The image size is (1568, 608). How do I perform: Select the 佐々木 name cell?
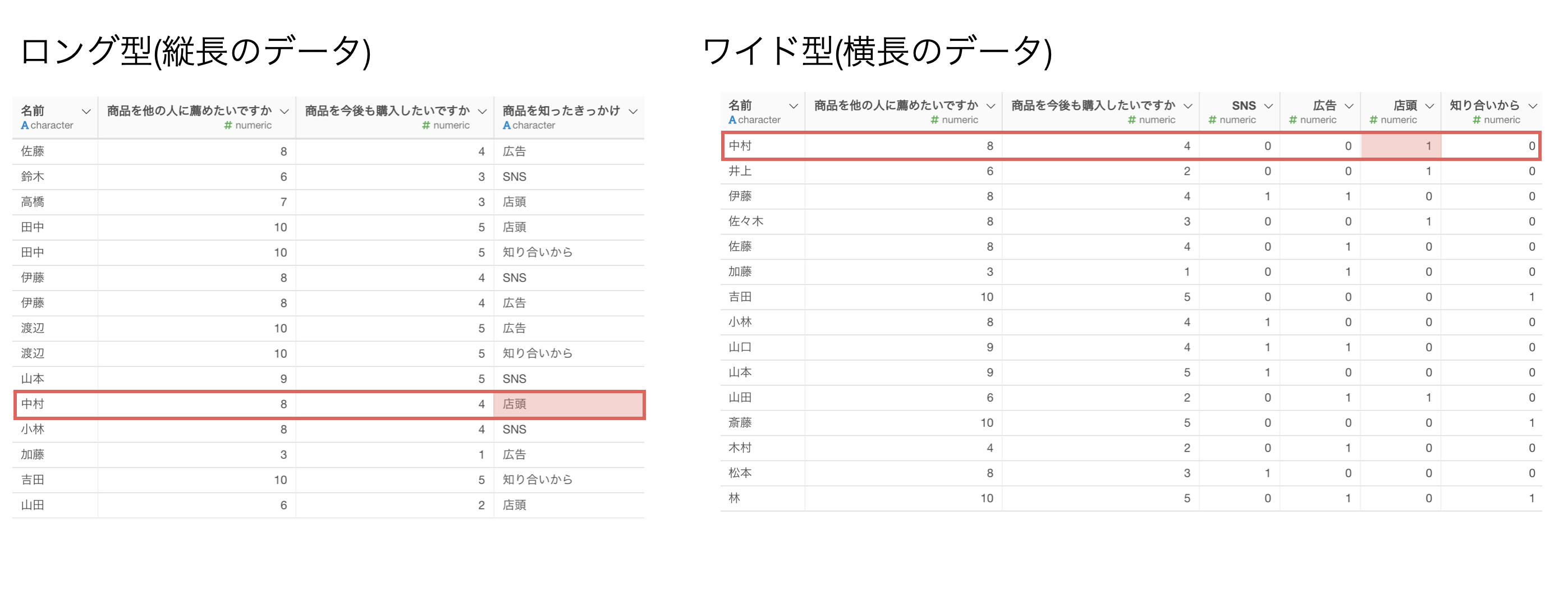click(x=763, y=222)
